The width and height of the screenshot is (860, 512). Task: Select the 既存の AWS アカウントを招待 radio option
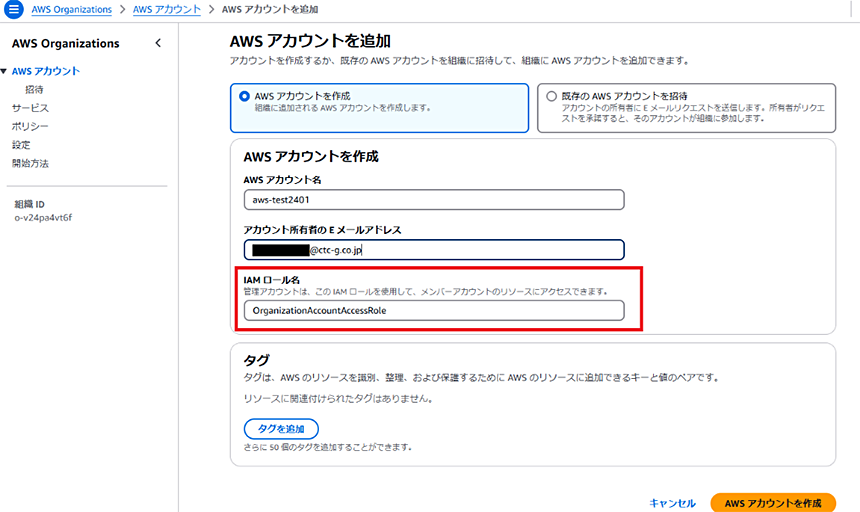click(551, 96)
